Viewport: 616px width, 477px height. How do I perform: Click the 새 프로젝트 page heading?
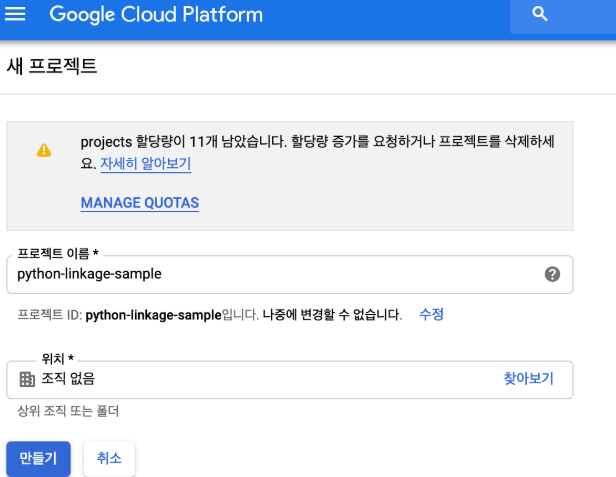(x=51, y=66)
